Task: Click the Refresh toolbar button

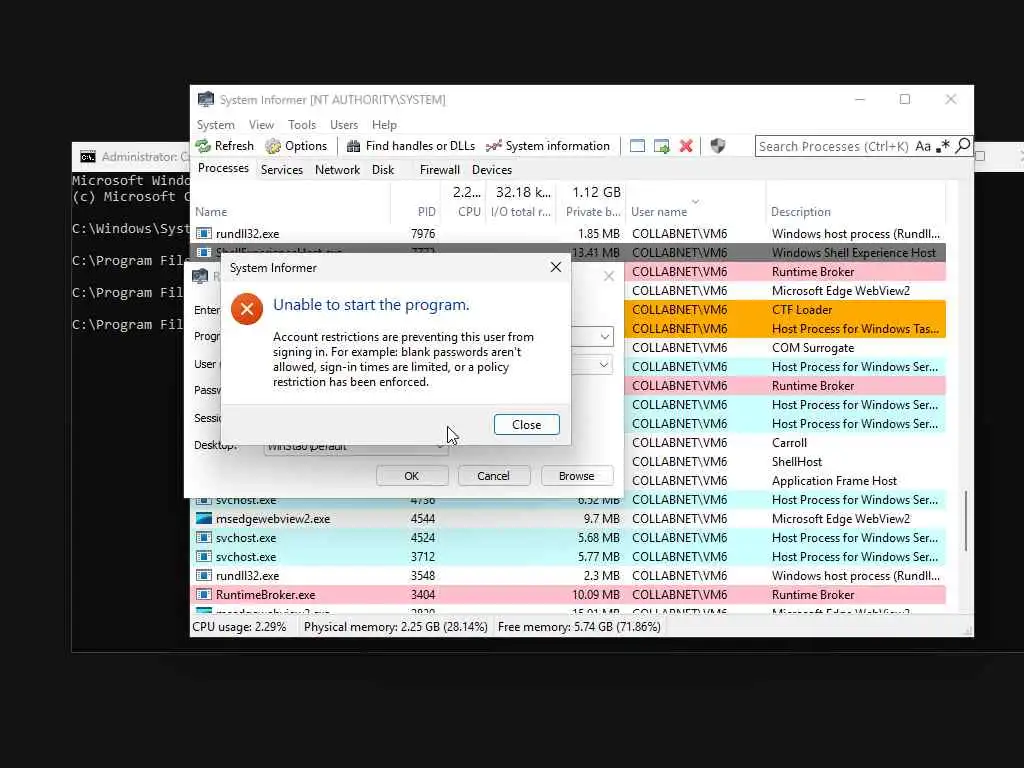Action: tap(225, 146)
